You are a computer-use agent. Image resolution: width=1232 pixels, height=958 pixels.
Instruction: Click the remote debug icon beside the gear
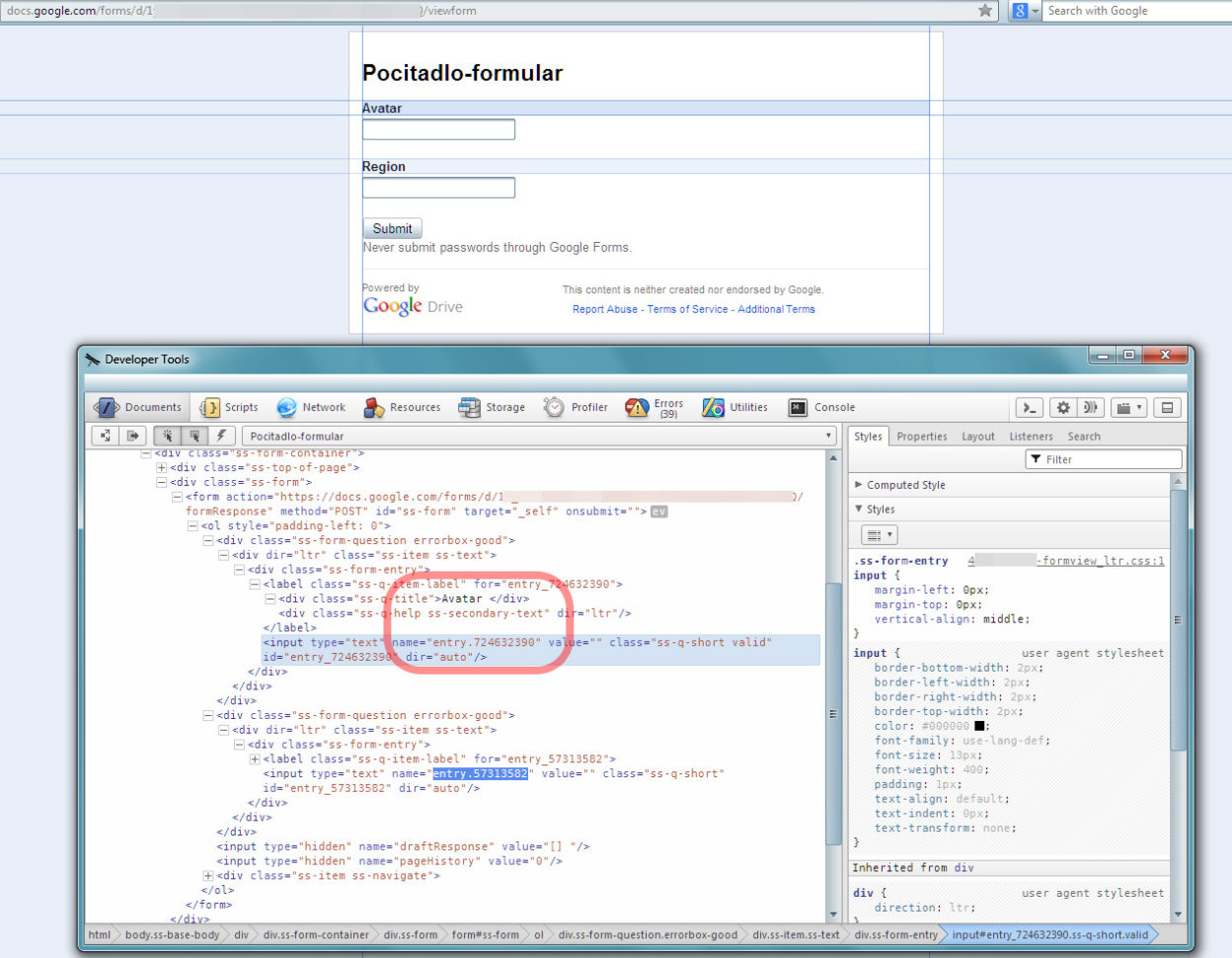(x=1090, y=408)
